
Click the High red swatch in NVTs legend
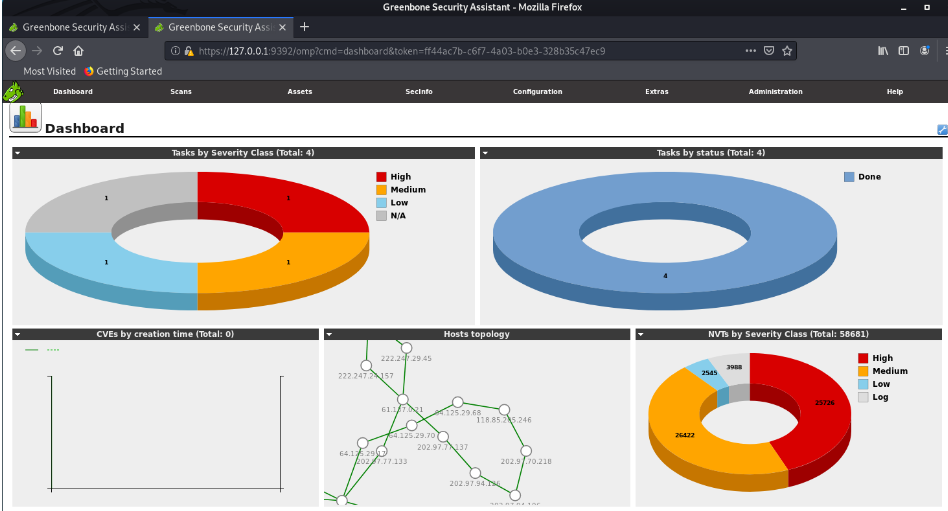(863, 358)
